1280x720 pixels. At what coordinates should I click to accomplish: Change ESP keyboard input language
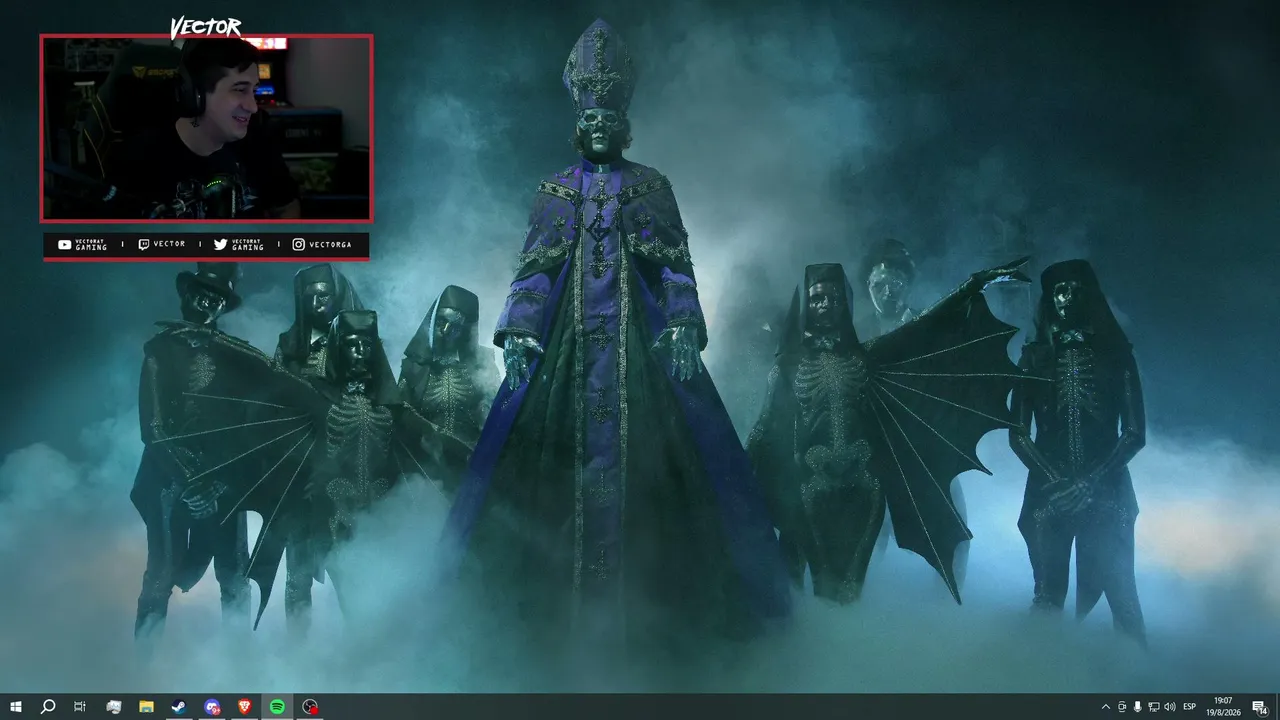tap(1190, 706)
